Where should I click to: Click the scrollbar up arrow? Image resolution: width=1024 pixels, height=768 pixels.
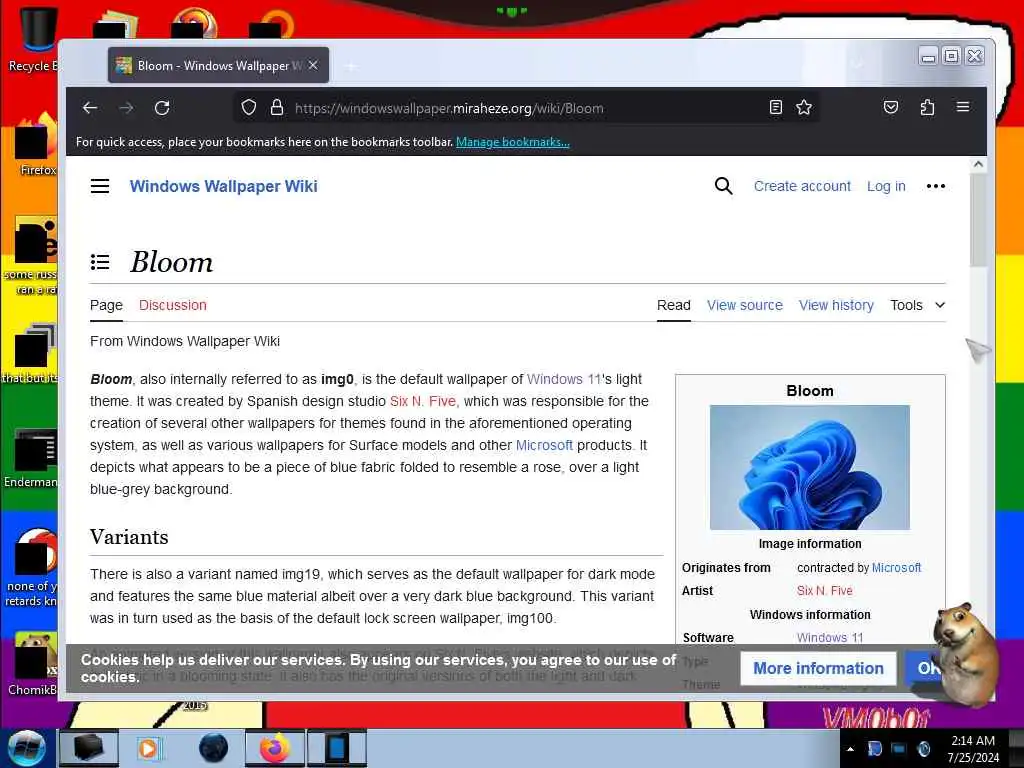coord(978,165)
